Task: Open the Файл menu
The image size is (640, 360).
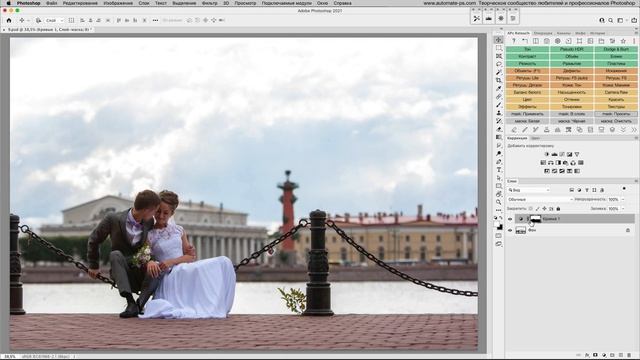Action: coord(51,3)
